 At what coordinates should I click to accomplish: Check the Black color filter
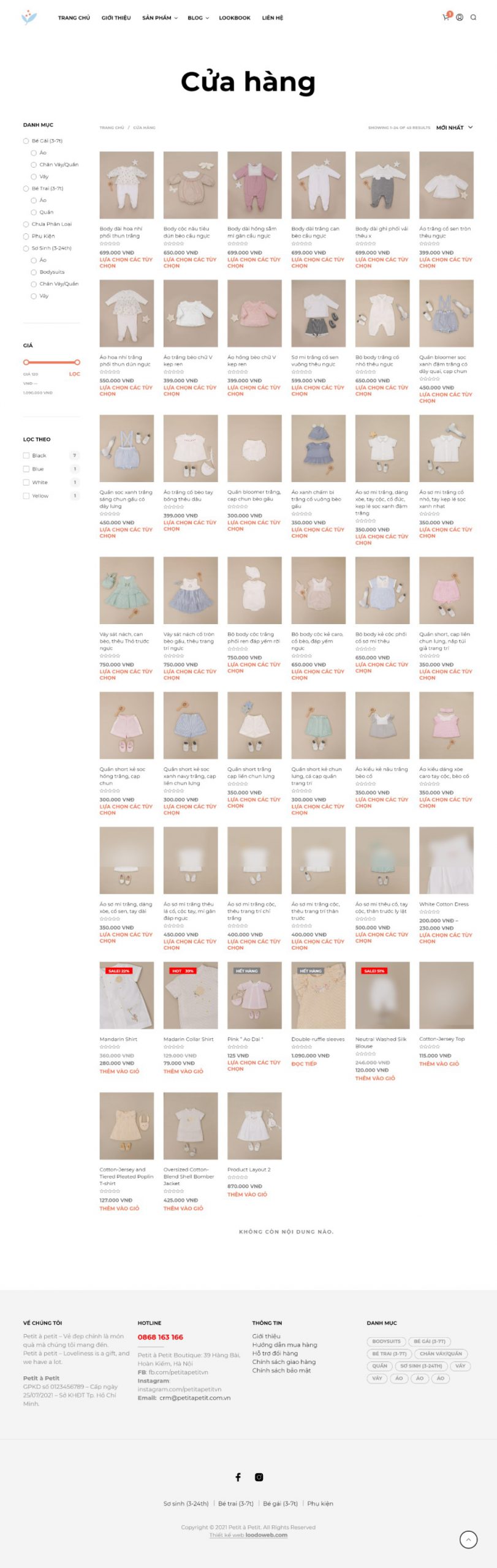pyautogui.click(x=26, y=455)
